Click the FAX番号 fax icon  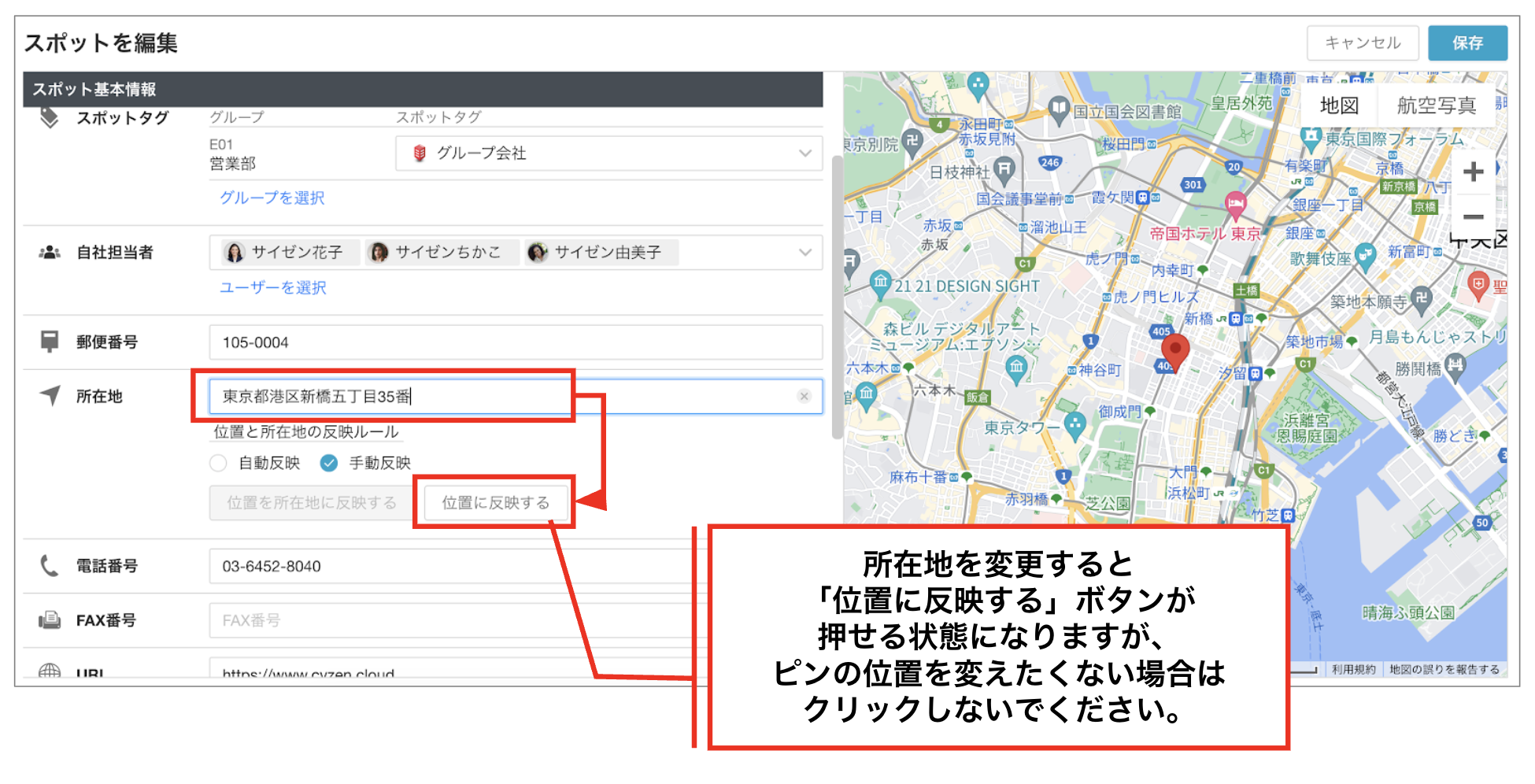(50, 620)
